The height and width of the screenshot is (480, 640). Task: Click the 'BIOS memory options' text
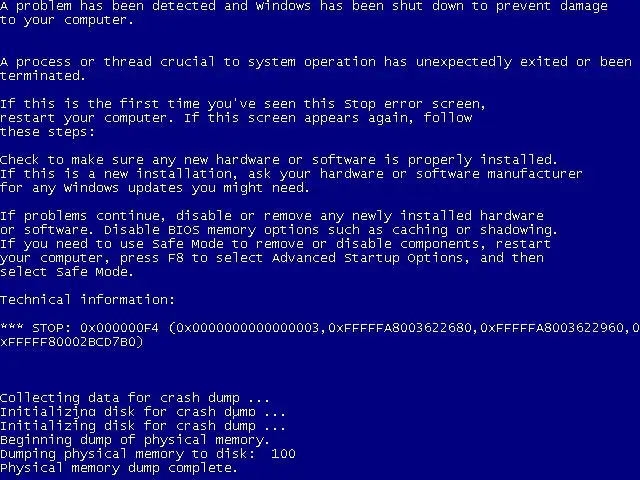tap(243, 230)
